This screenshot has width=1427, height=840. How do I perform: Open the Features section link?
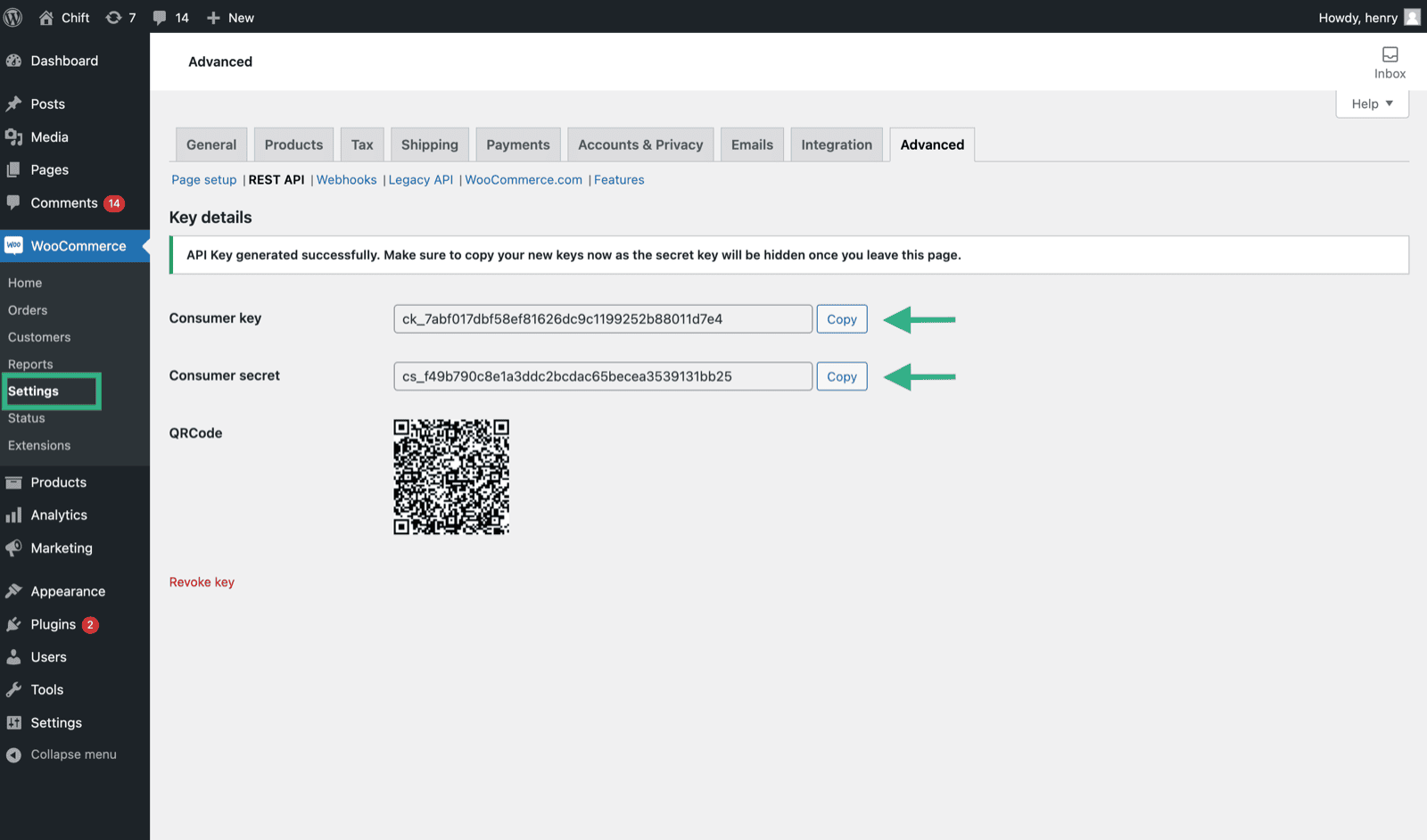619,179
